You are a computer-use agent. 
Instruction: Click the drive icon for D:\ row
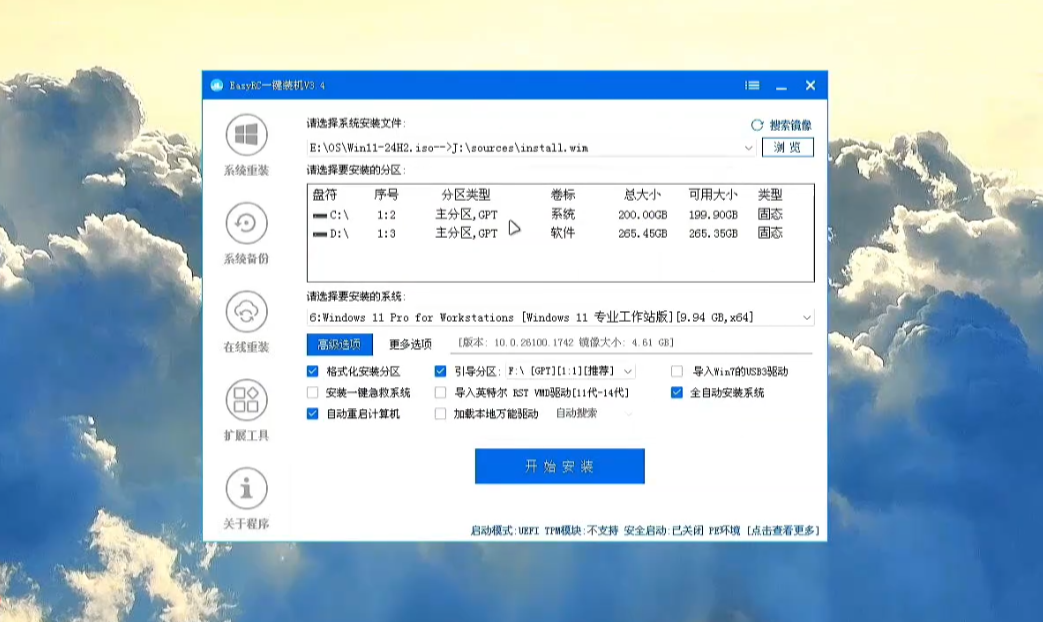319,234
